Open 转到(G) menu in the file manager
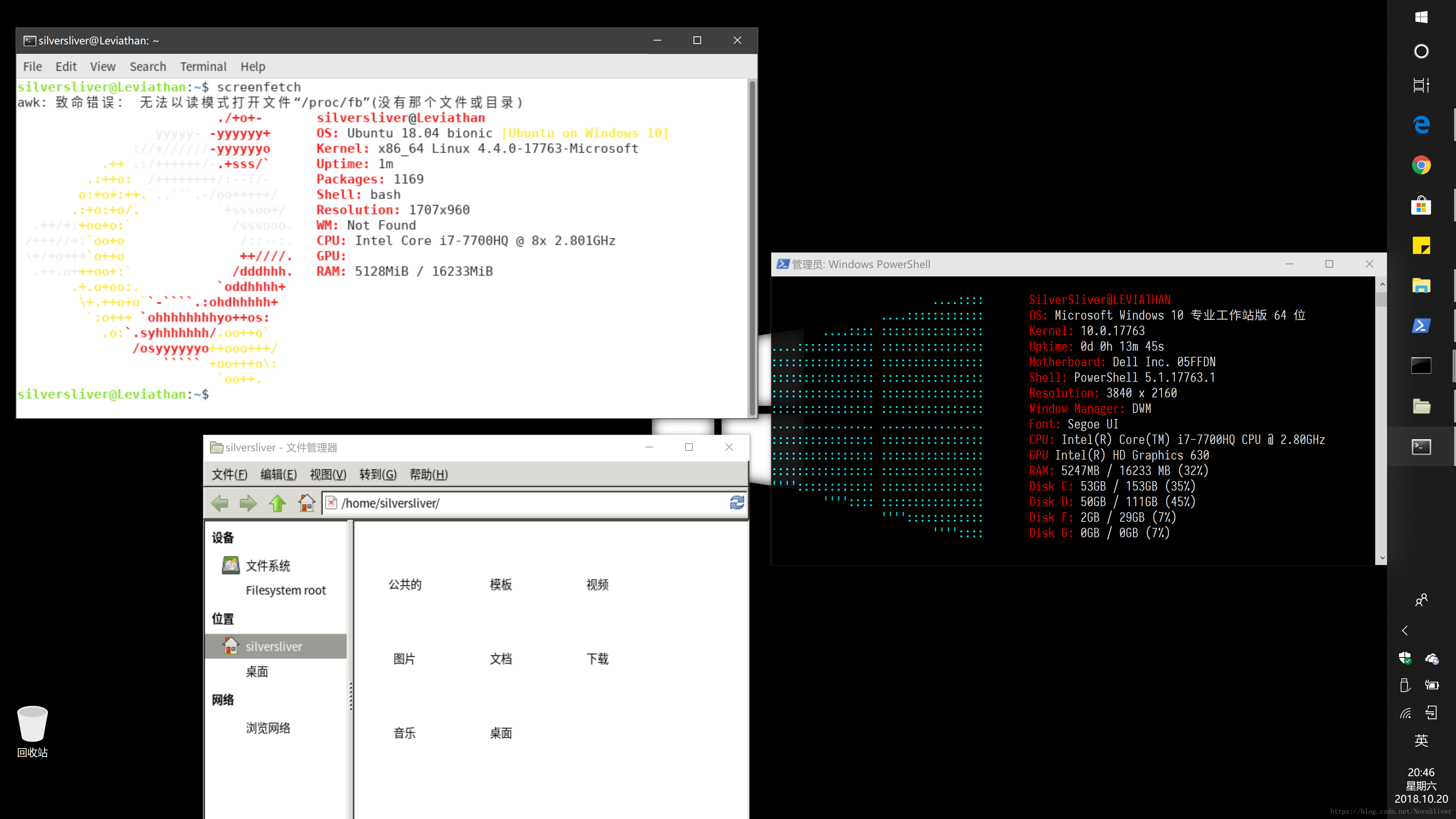 tap(378, 474)
